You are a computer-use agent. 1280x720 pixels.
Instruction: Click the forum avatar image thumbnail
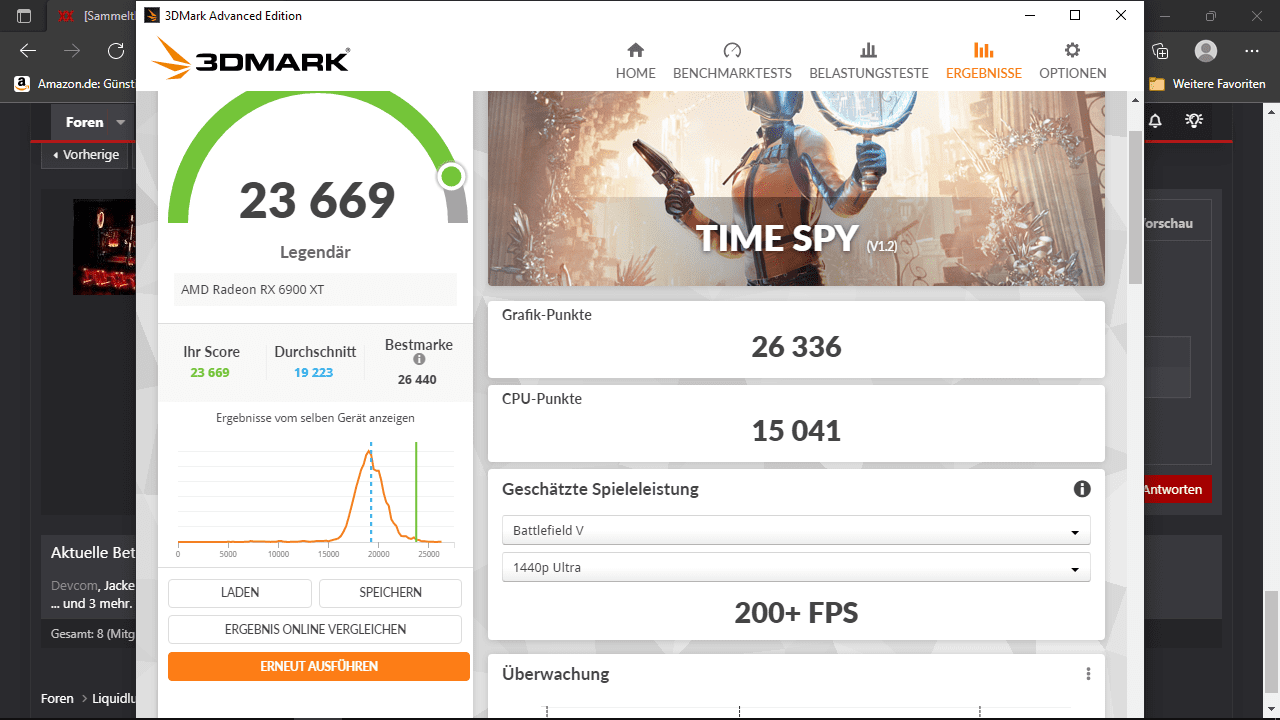[x=105, y=246]
